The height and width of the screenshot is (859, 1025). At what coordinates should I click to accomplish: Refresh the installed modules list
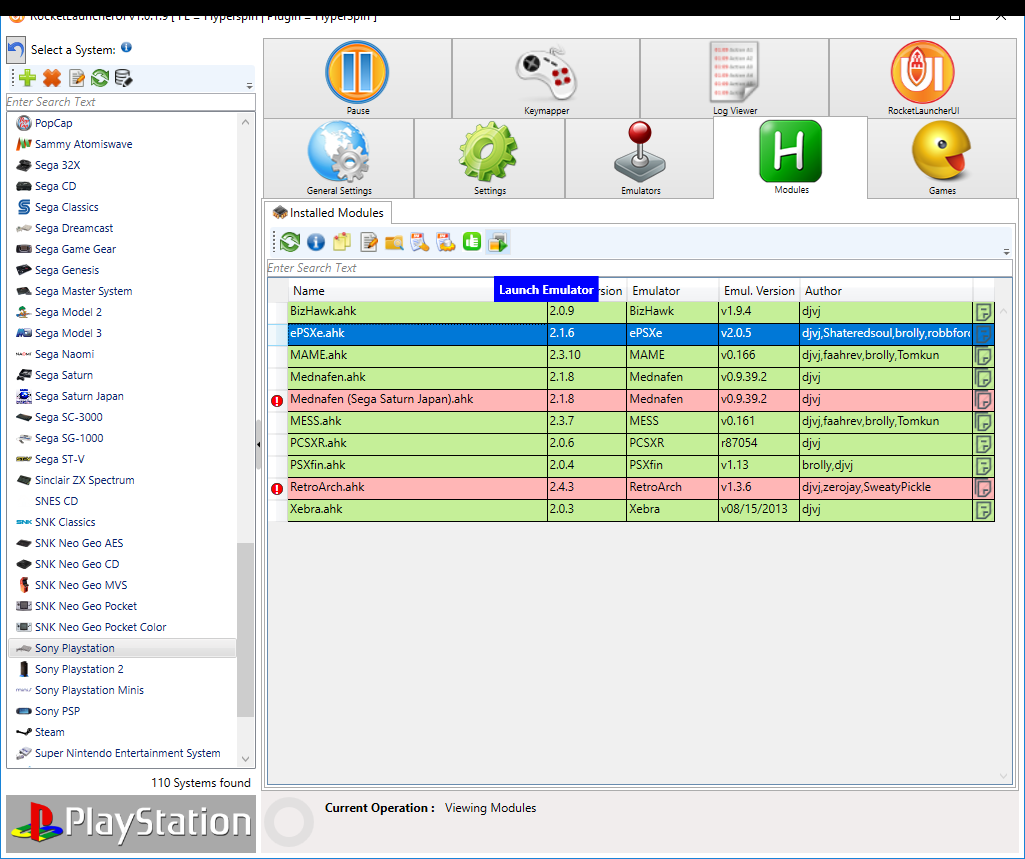tap(290, 241)
